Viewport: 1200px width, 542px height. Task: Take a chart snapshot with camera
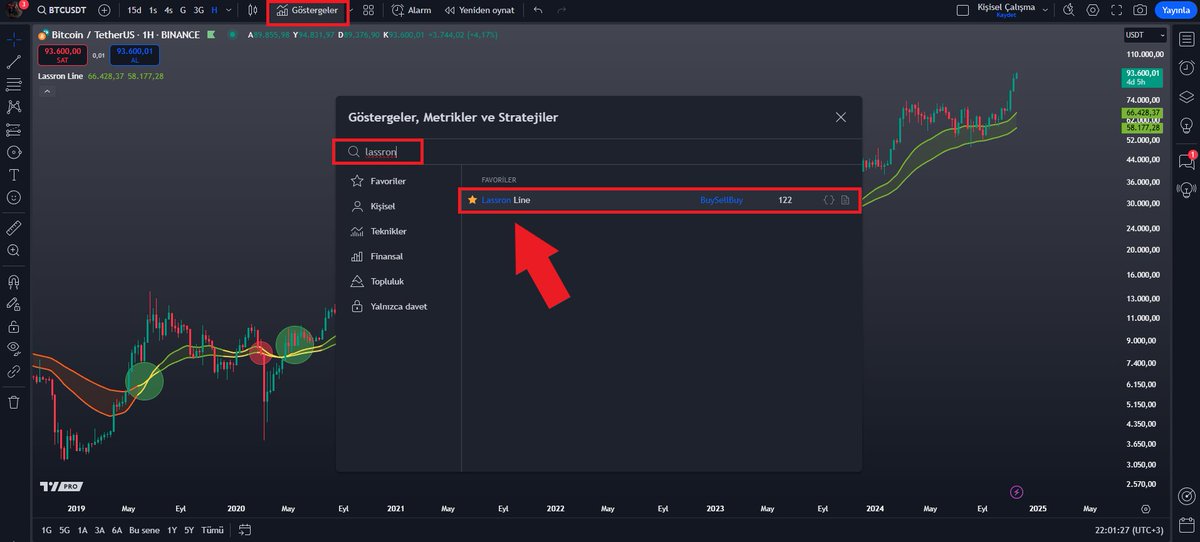(1140, 10)
